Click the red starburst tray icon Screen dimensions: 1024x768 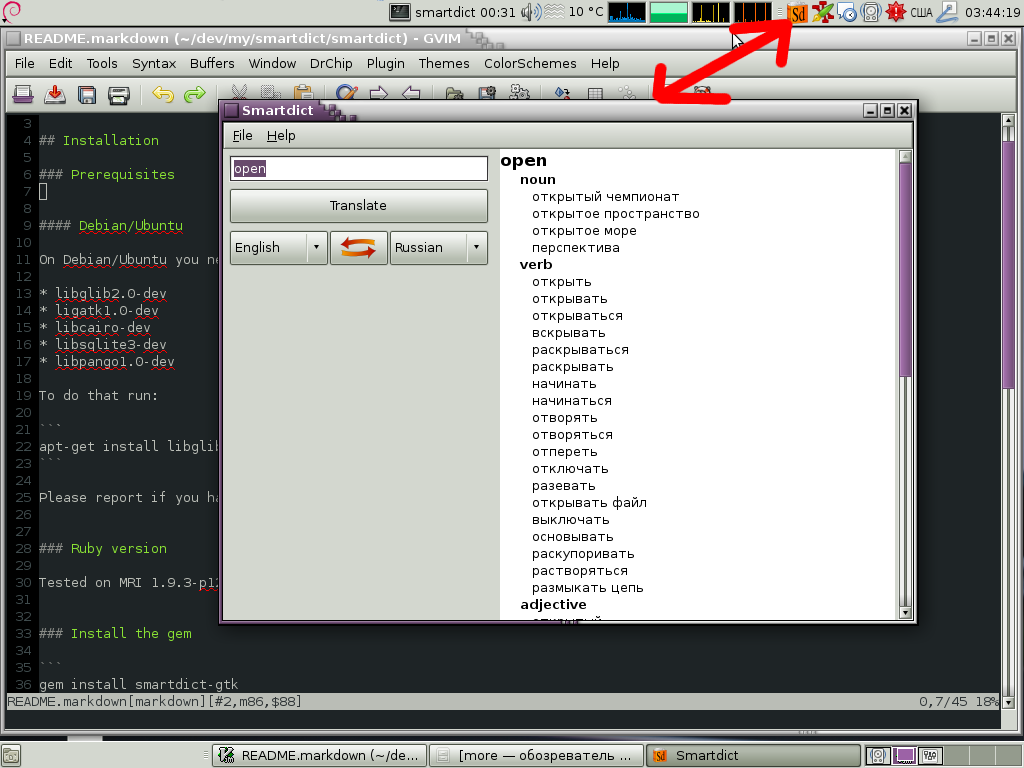coord(895,12)
